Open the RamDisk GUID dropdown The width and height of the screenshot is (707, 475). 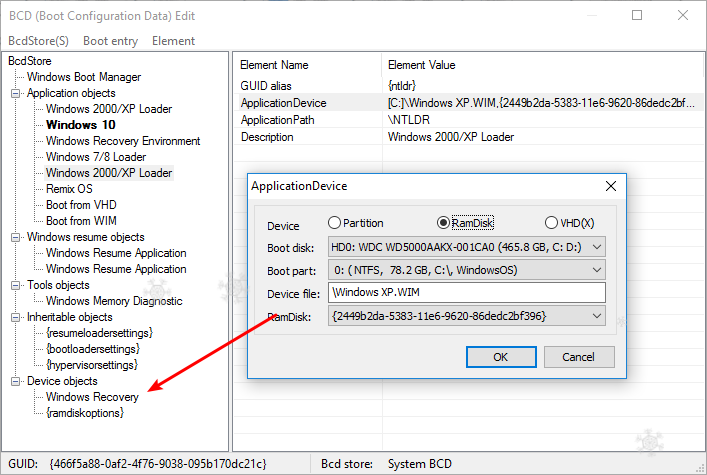coord(467,316)
